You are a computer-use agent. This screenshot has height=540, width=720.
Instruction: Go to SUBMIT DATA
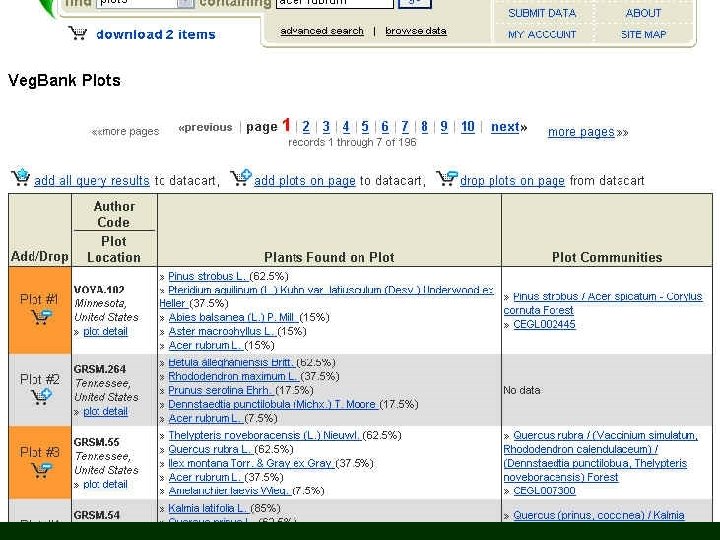point(542,13)
